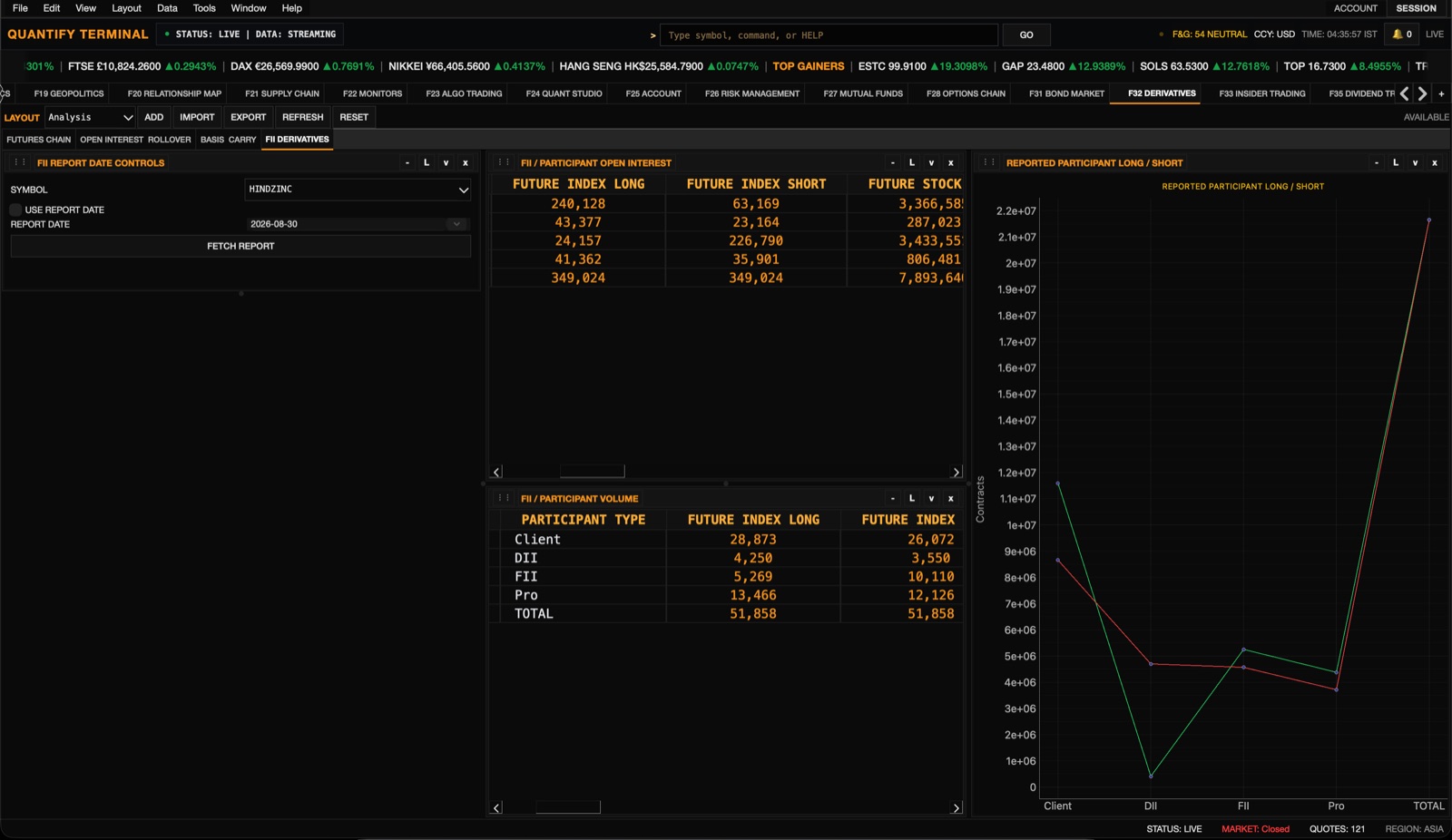Screen dimensions: 1452x840
Task: Grab drag handle of Reported Participant Long/Short
Action: pyautogui.click(x=989, y=163)
